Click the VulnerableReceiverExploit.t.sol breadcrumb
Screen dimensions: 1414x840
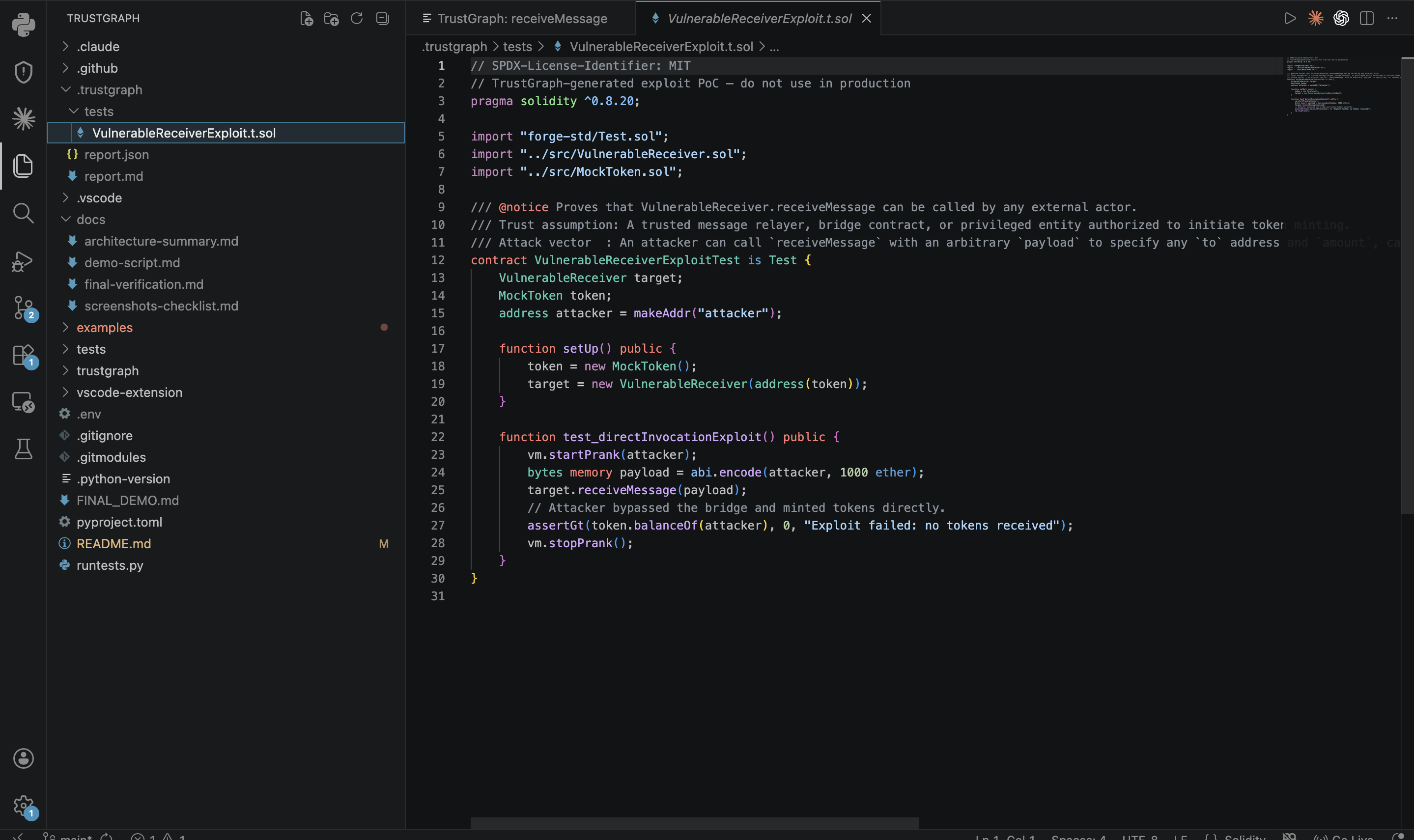[x=661, y=46]
